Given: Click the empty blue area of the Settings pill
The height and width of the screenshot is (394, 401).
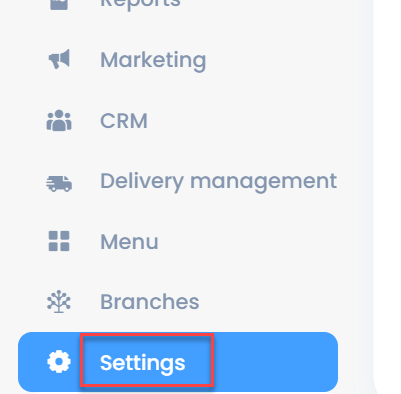Looking at the screenshot, I should [275, 362].
